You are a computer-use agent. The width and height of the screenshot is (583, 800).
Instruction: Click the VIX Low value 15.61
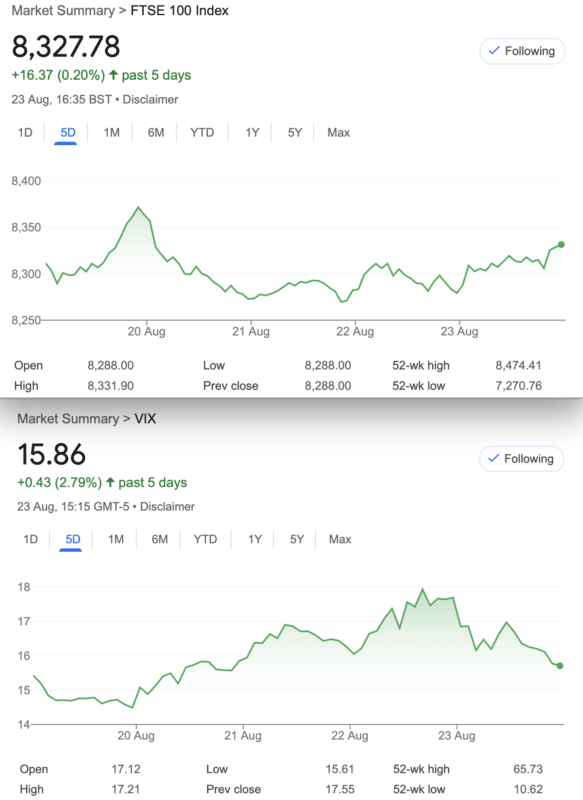tap(340, 769)
